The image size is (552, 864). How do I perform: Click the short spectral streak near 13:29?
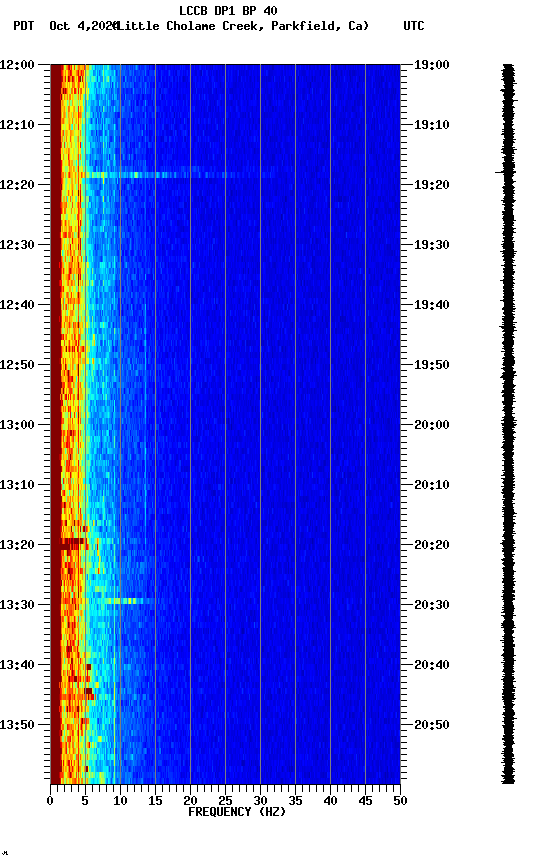[x=128, y=601]
